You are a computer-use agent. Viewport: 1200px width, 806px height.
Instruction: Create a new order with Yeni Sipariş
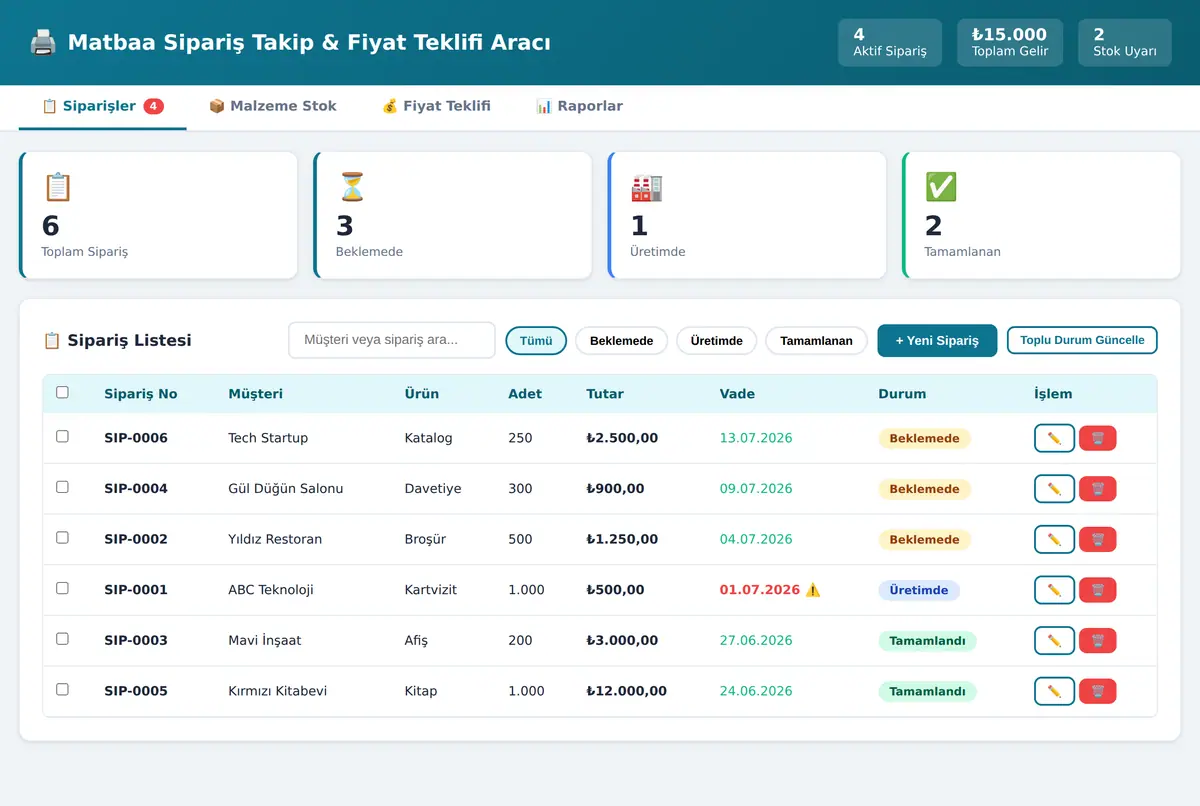937,340
